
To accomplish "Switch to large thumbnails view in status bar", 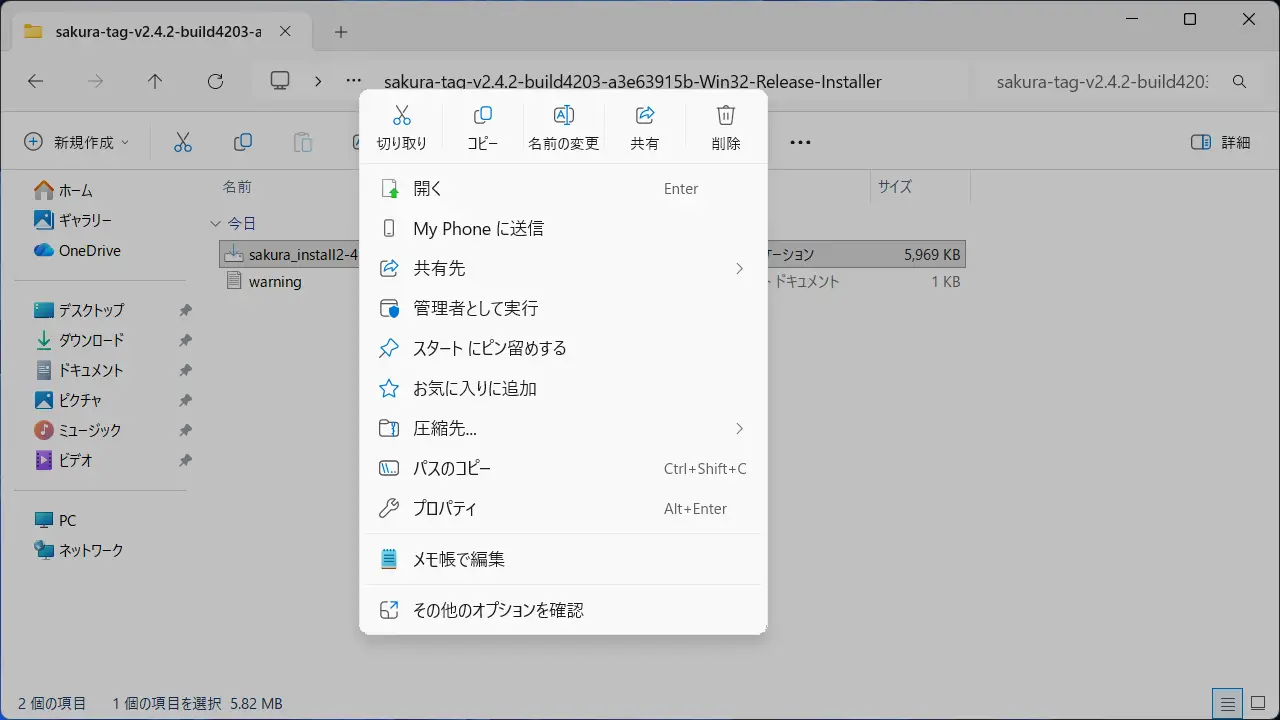I will [x=1258, y=702].
